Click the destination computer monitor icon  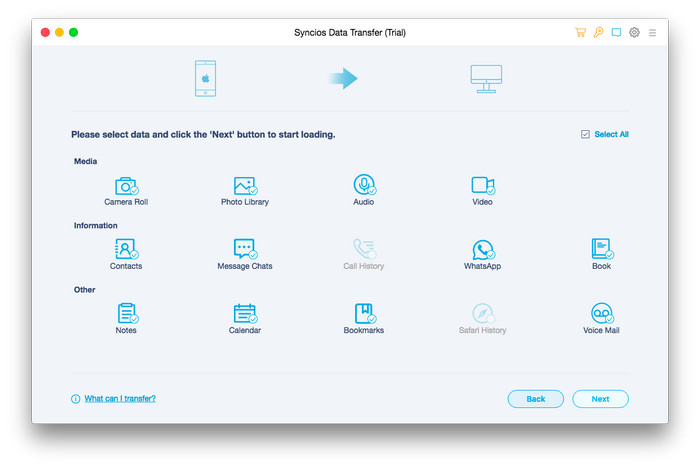(x=486, y=79)
